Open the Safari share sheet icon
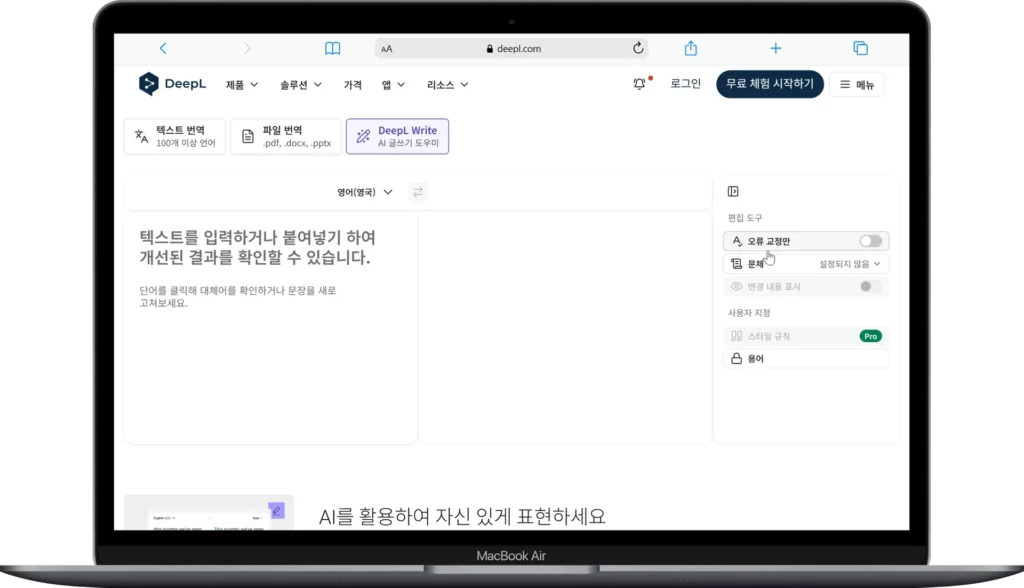 pos(691,48)
